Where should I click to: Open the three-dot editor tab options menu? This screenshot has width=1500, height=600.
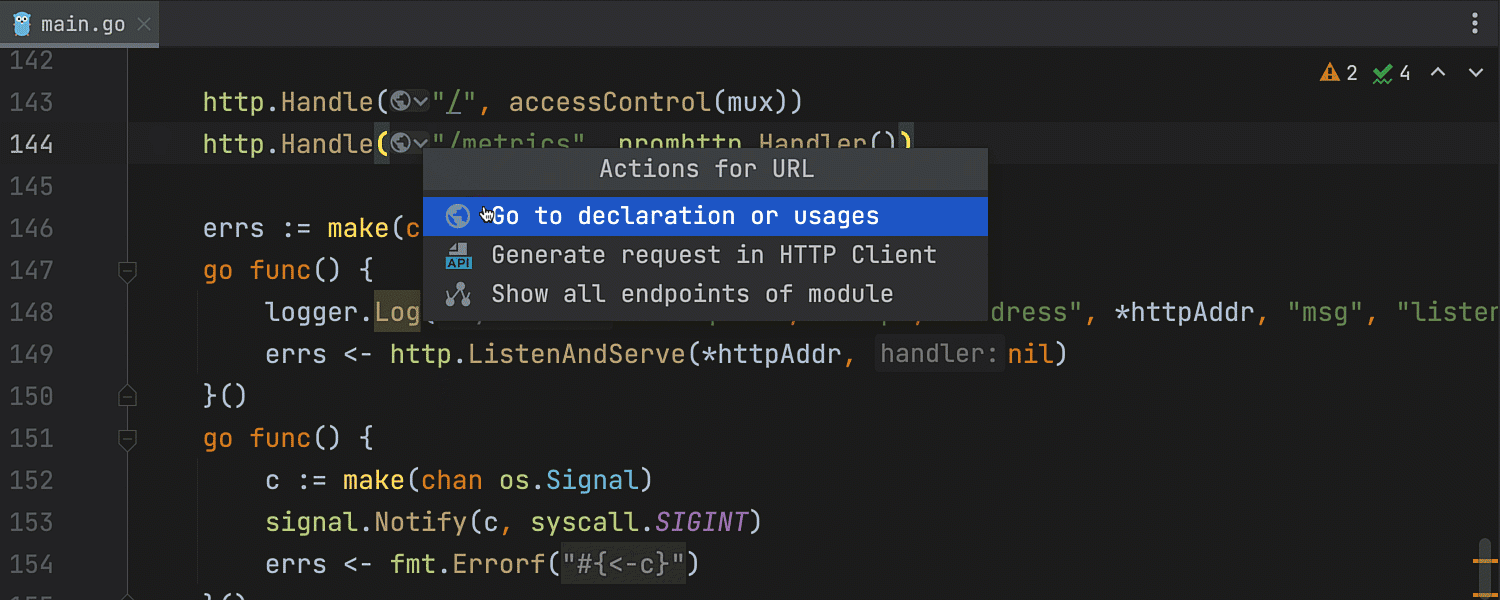pyautogui.click(x=1475, y=24)
